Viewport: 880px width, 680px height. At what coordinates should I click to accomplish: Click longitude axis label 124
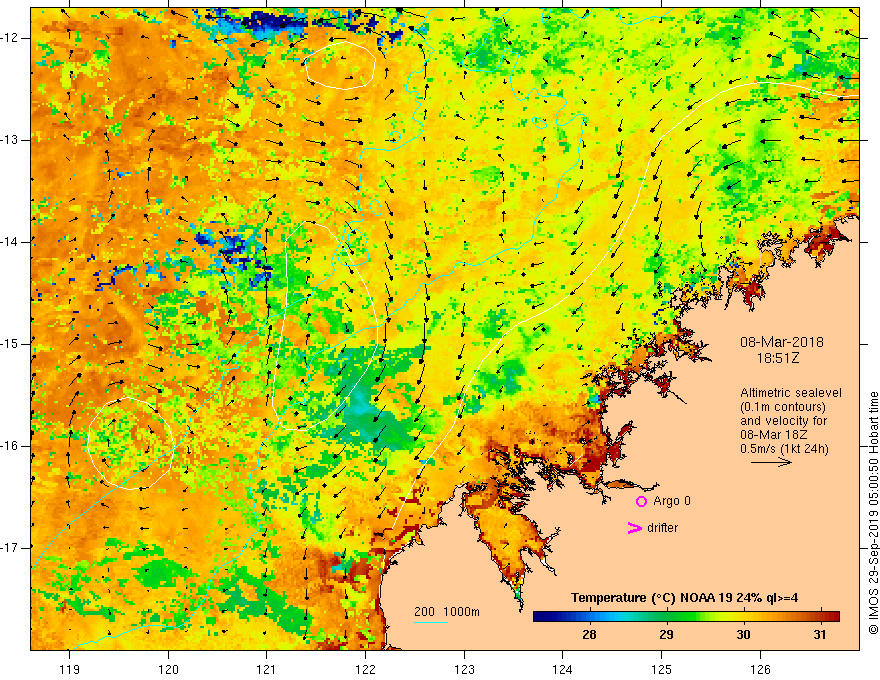coord(563,669)
